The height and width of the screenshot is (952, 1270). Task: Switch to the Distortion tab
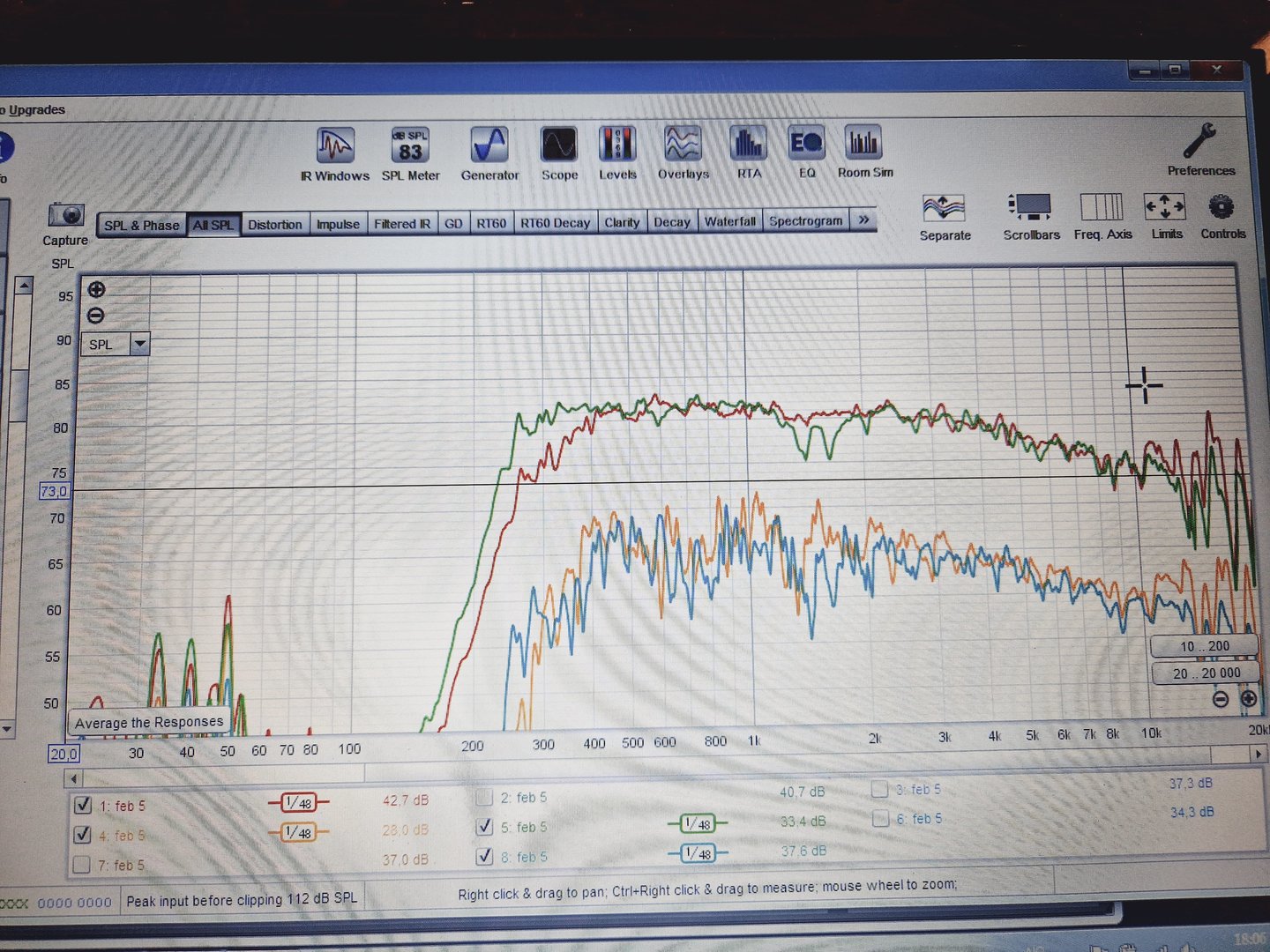274,224
